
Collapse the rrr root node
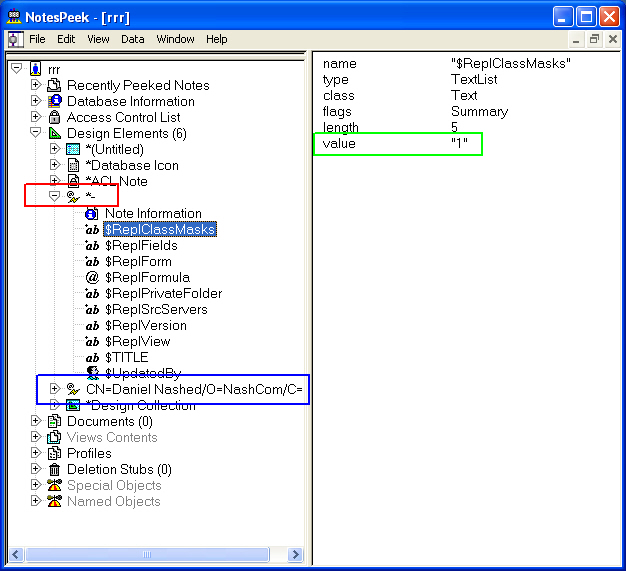click(x=17, y=68)
